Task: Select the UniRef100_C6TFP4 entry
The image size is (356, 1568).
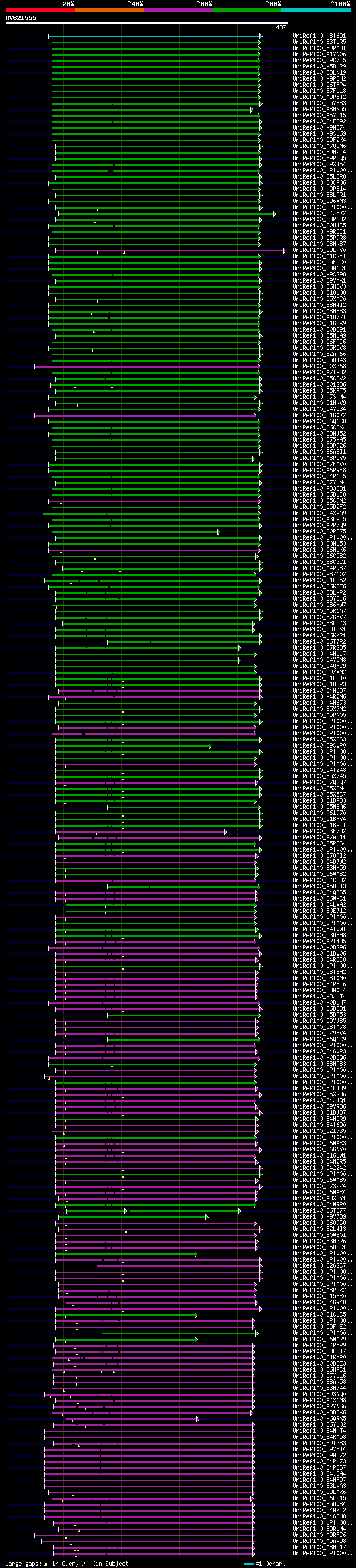Action: click(x=319, y=85)
